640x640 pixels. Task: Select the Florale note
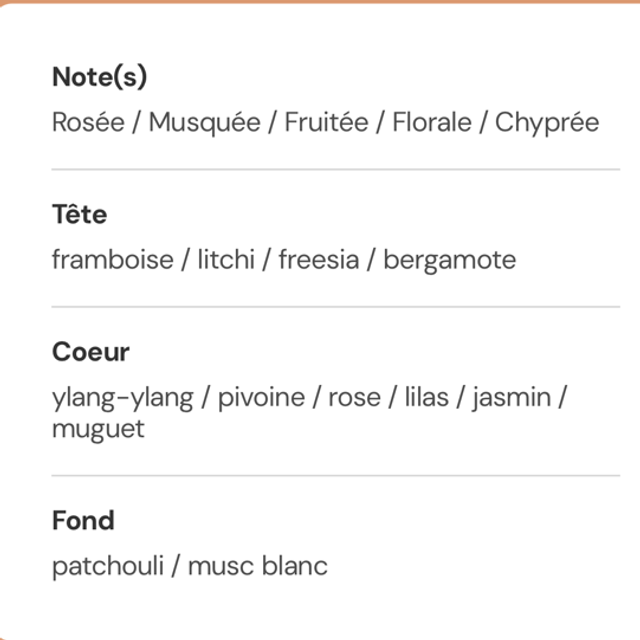431,123
